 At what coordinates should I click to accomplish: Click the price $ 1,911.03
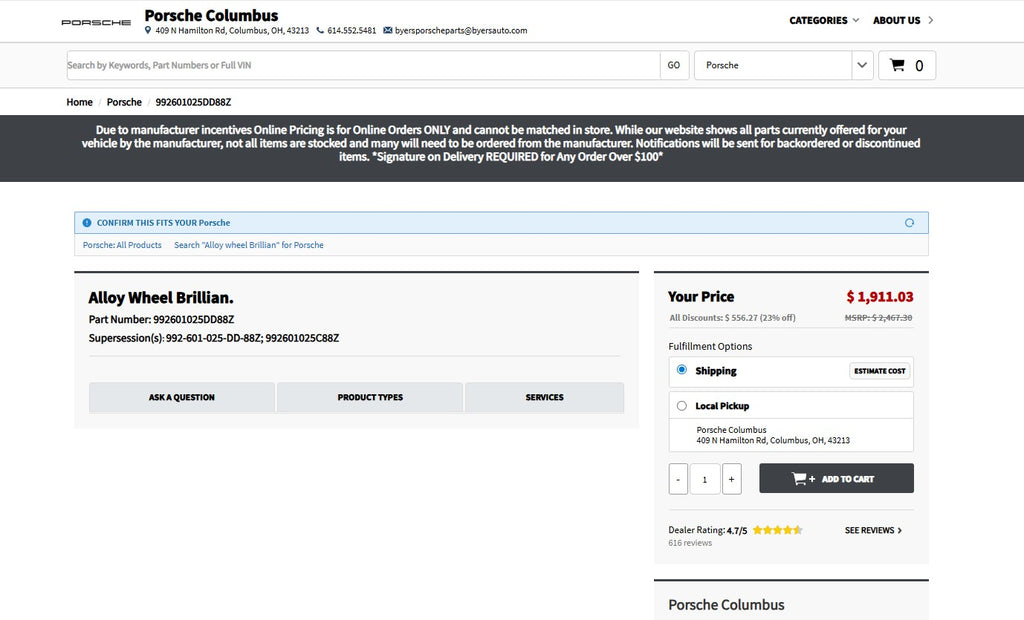(x=880, y=297)
